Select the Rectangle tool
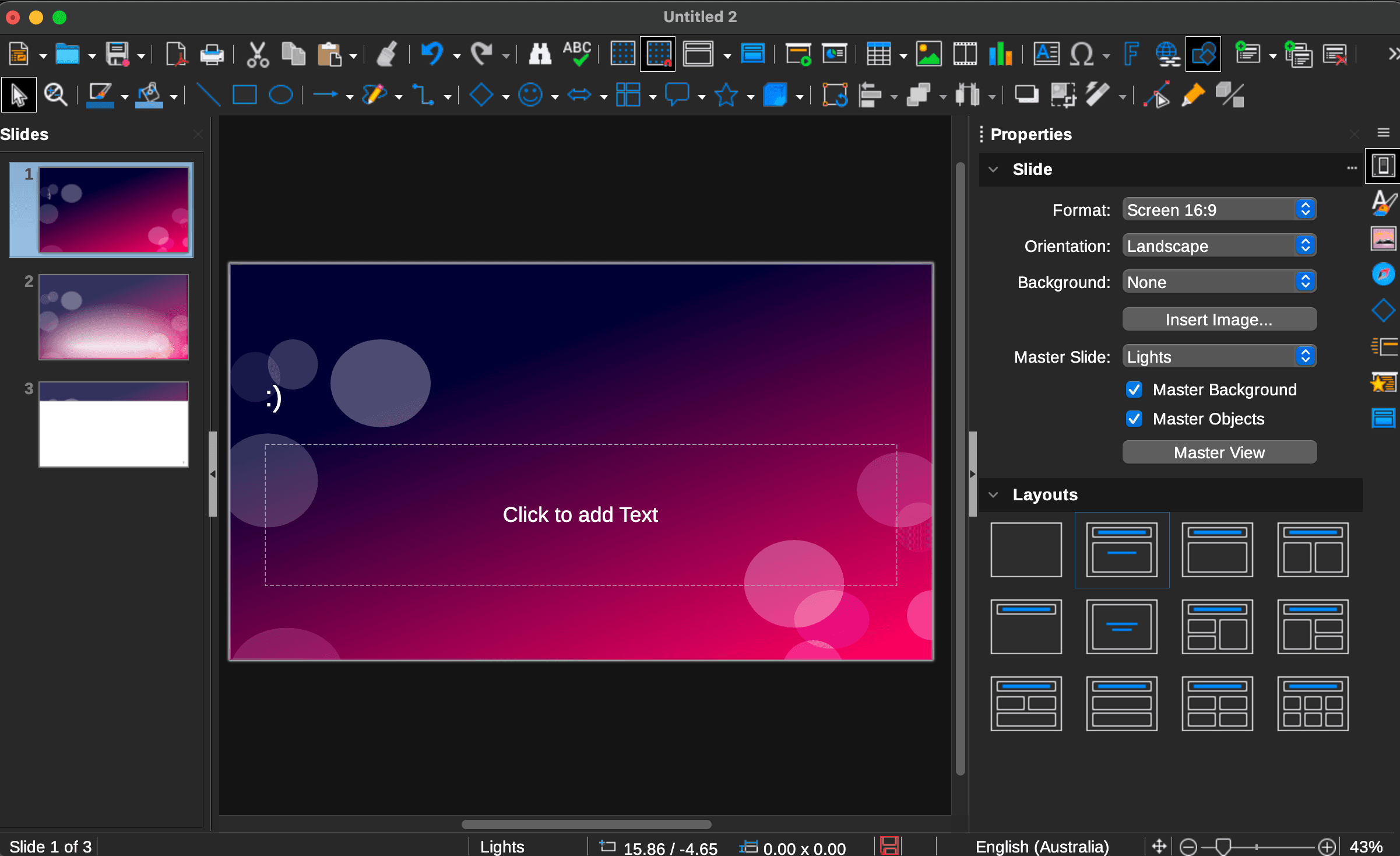Image resolution: width=1400 pixels, height=856 pixels. pos(244,95)
